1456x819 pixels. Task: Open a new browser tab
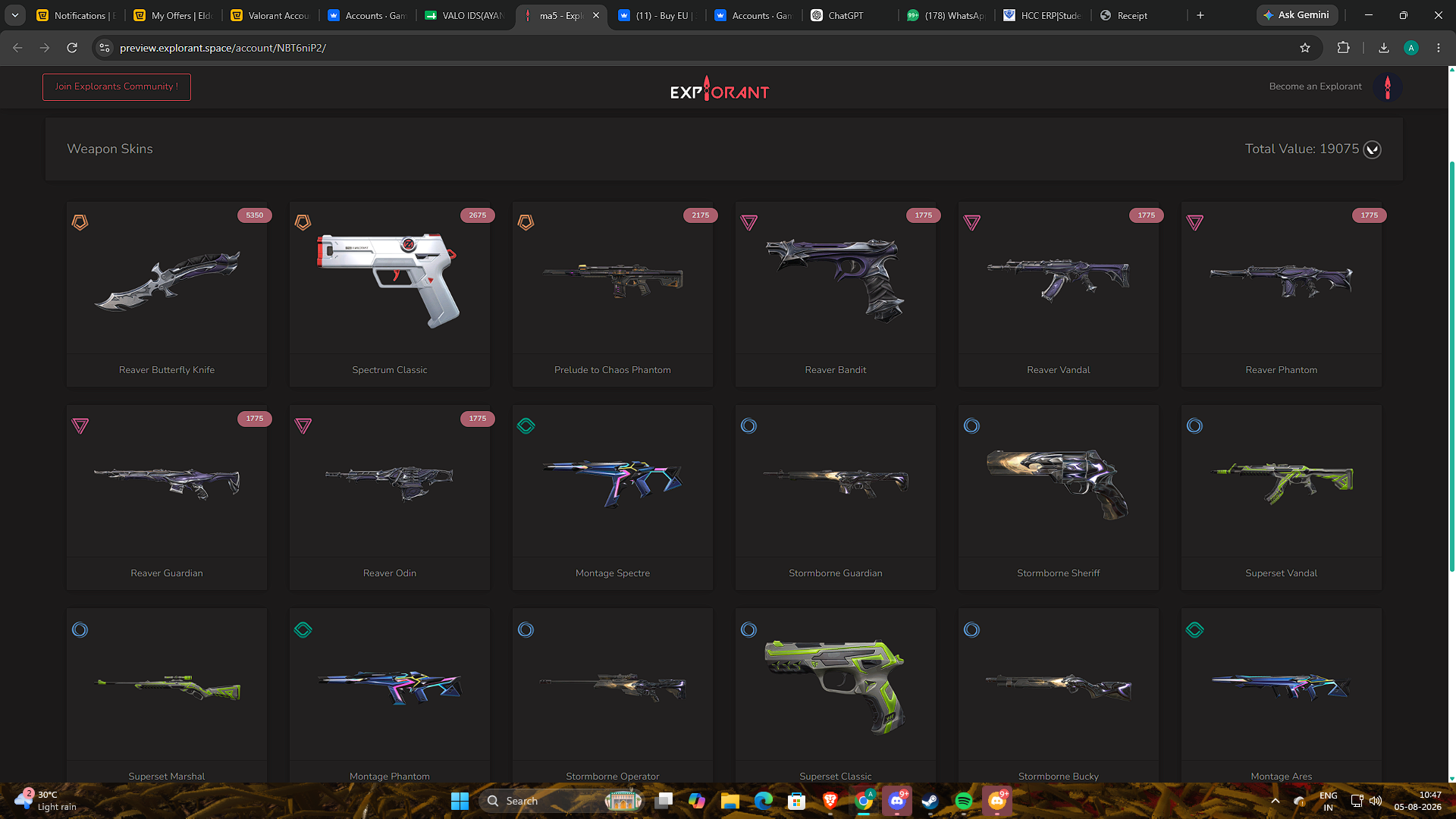1200,15
